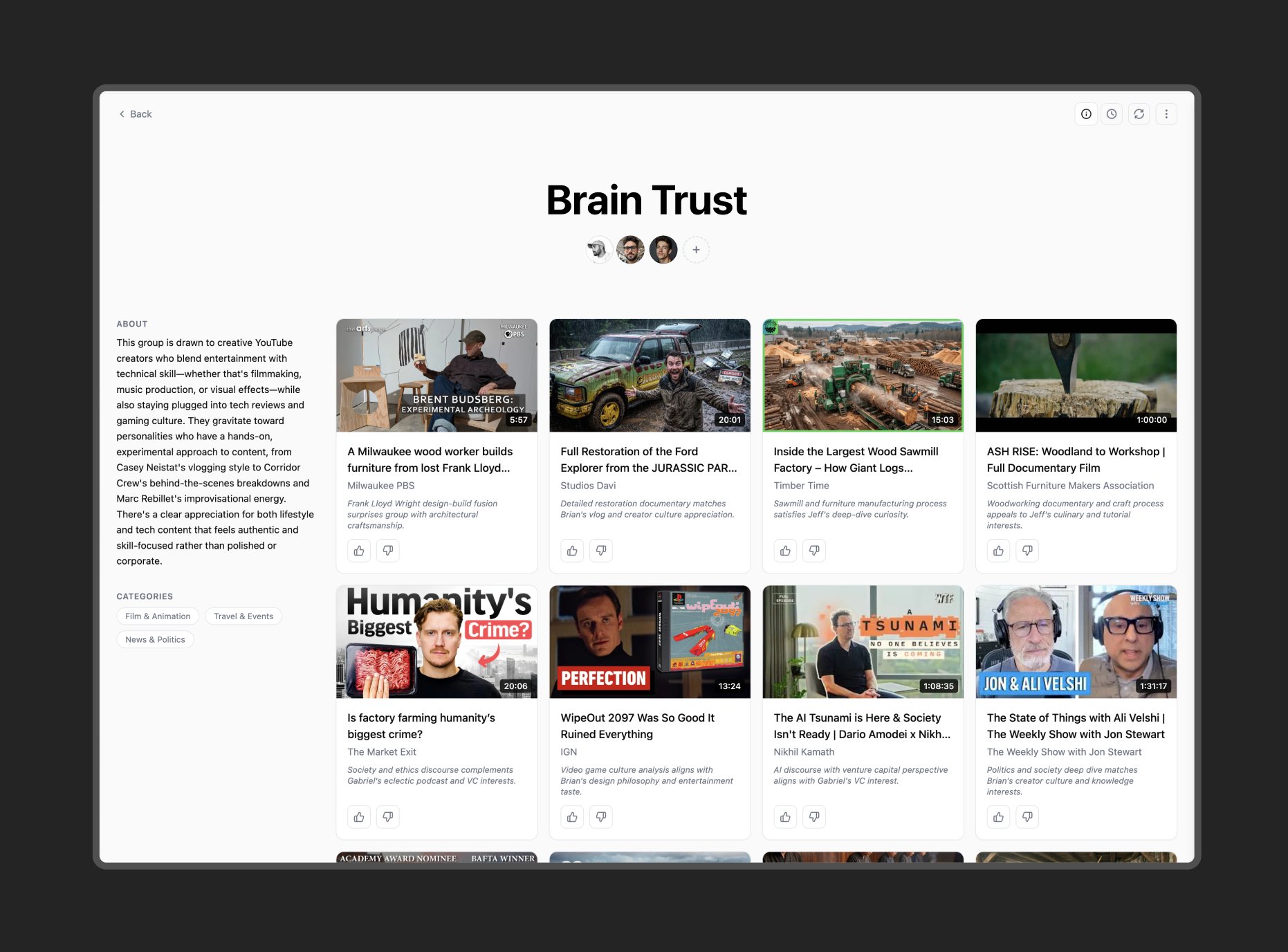The image size is (1288, 952).
Task: Thumbs up the factory farming video
Action: point(359,817)
